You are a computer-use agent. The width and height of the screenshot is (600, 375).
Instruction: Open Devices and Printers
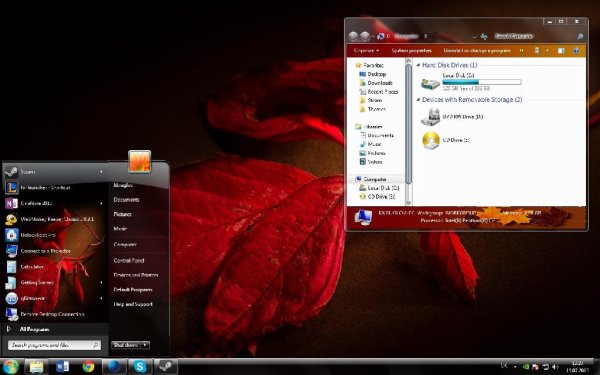pyautogui.click(x=135, y=275)
